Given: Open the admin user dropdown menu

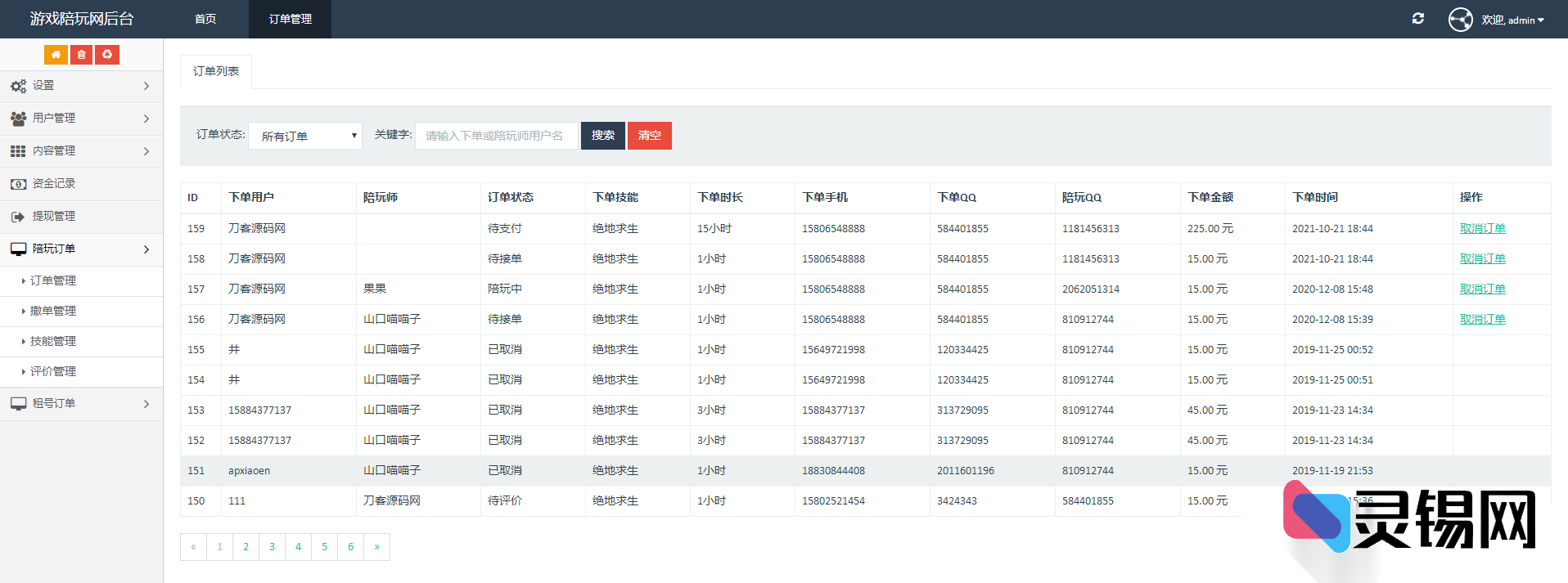Looking at the screenshot, I should (1513, 20).
